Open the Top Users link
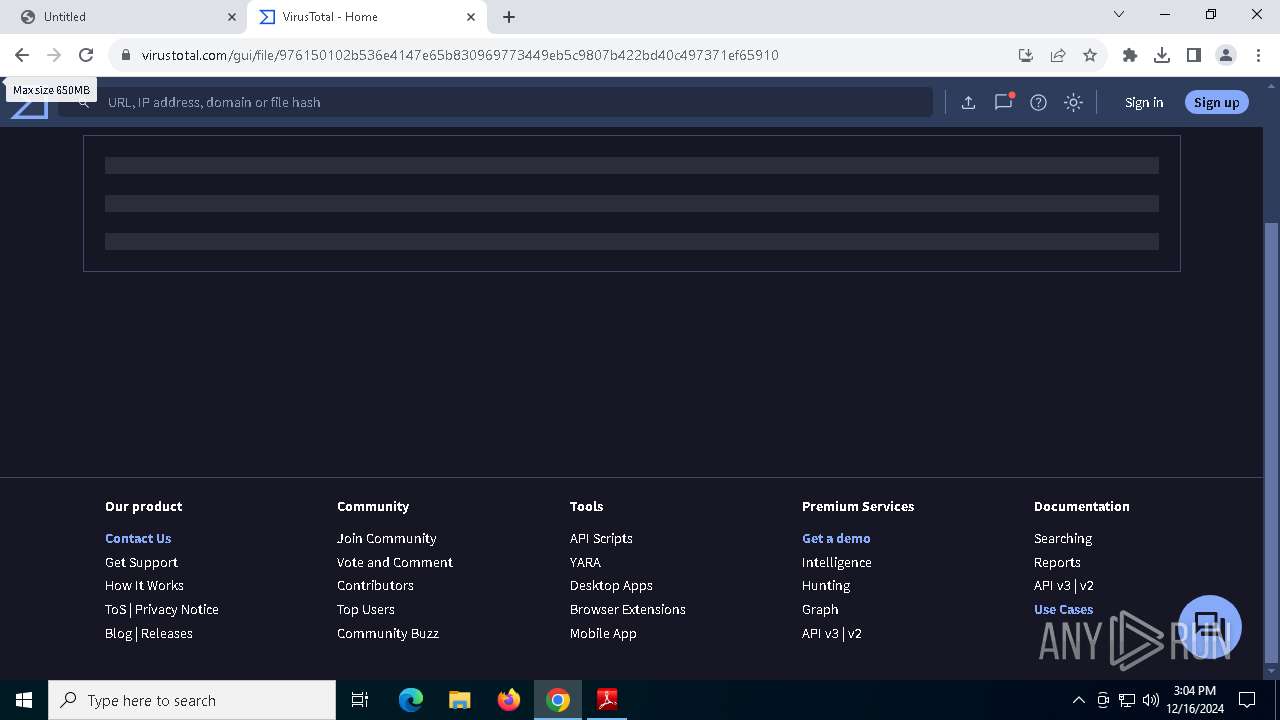 (x=366, y=609)
